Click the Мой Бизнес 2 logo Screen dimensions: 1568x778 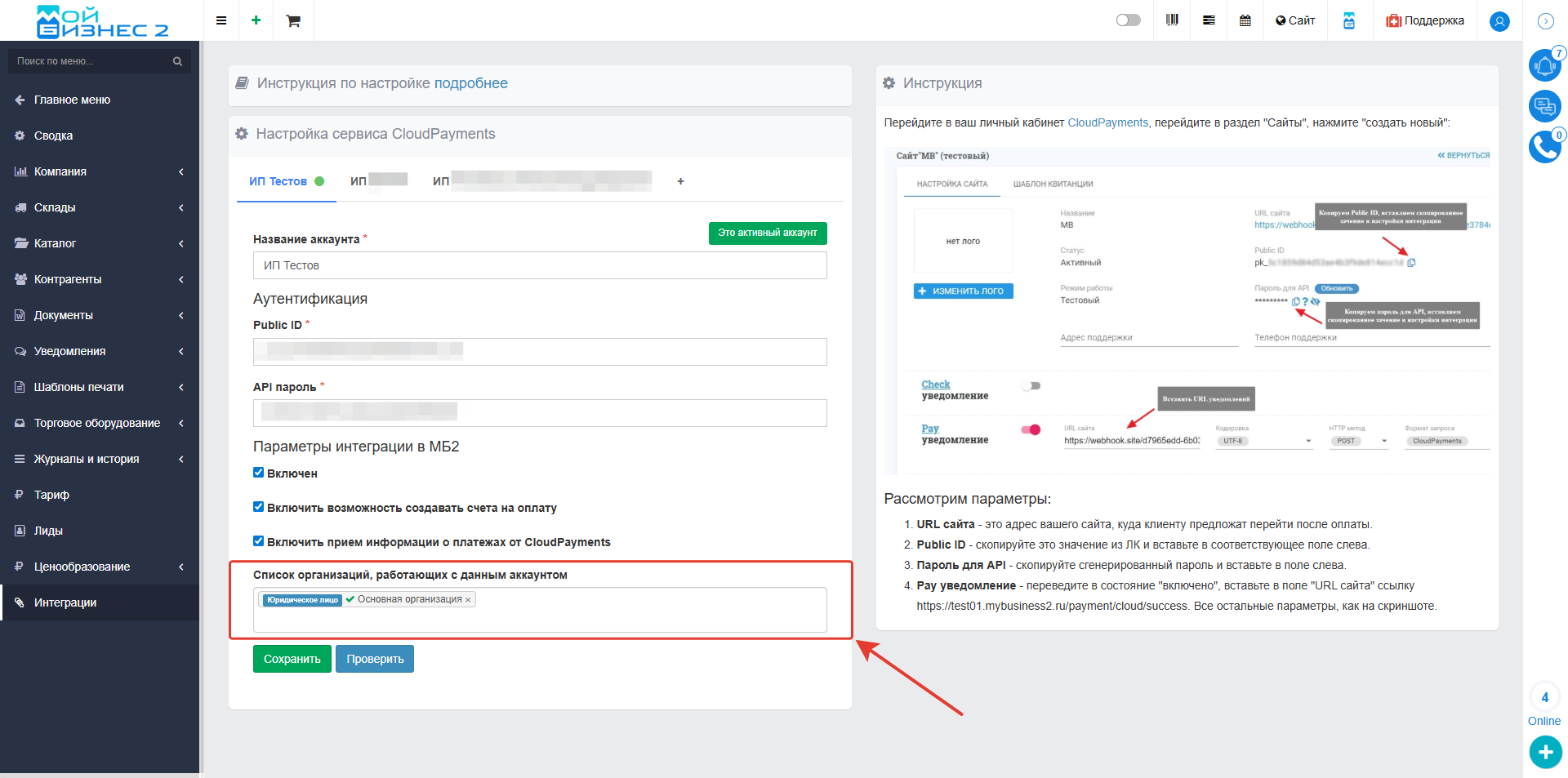(x=102, y=21)
